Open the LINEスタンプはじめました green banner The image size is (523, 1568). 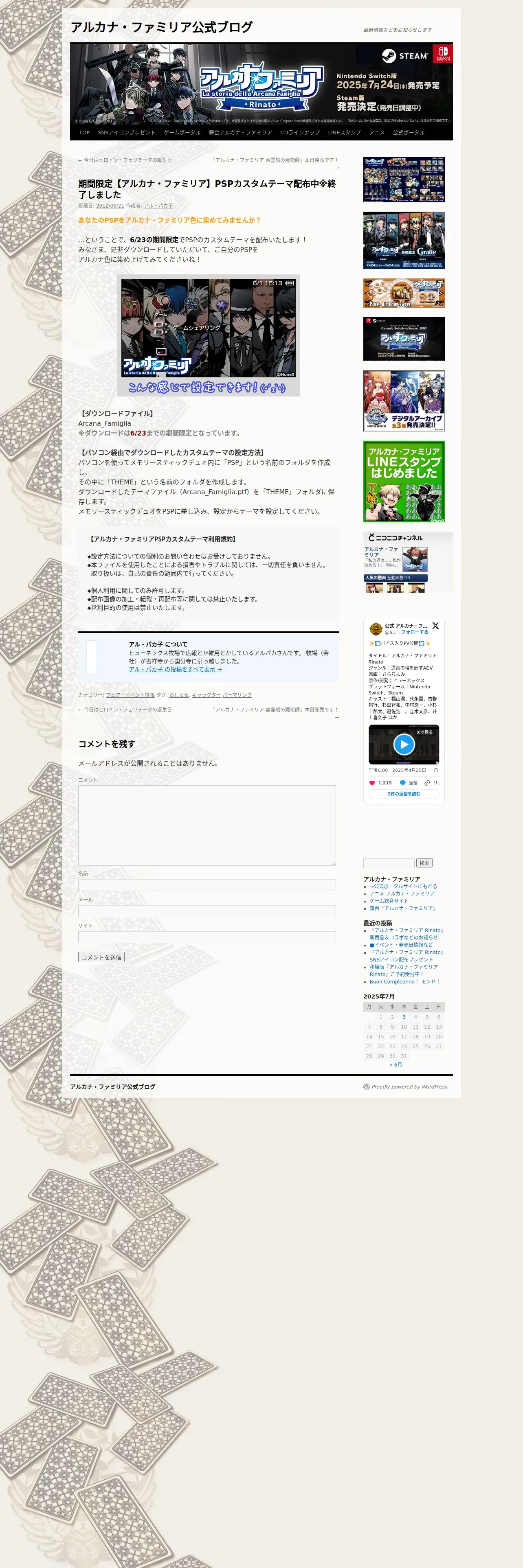point(404,482)
